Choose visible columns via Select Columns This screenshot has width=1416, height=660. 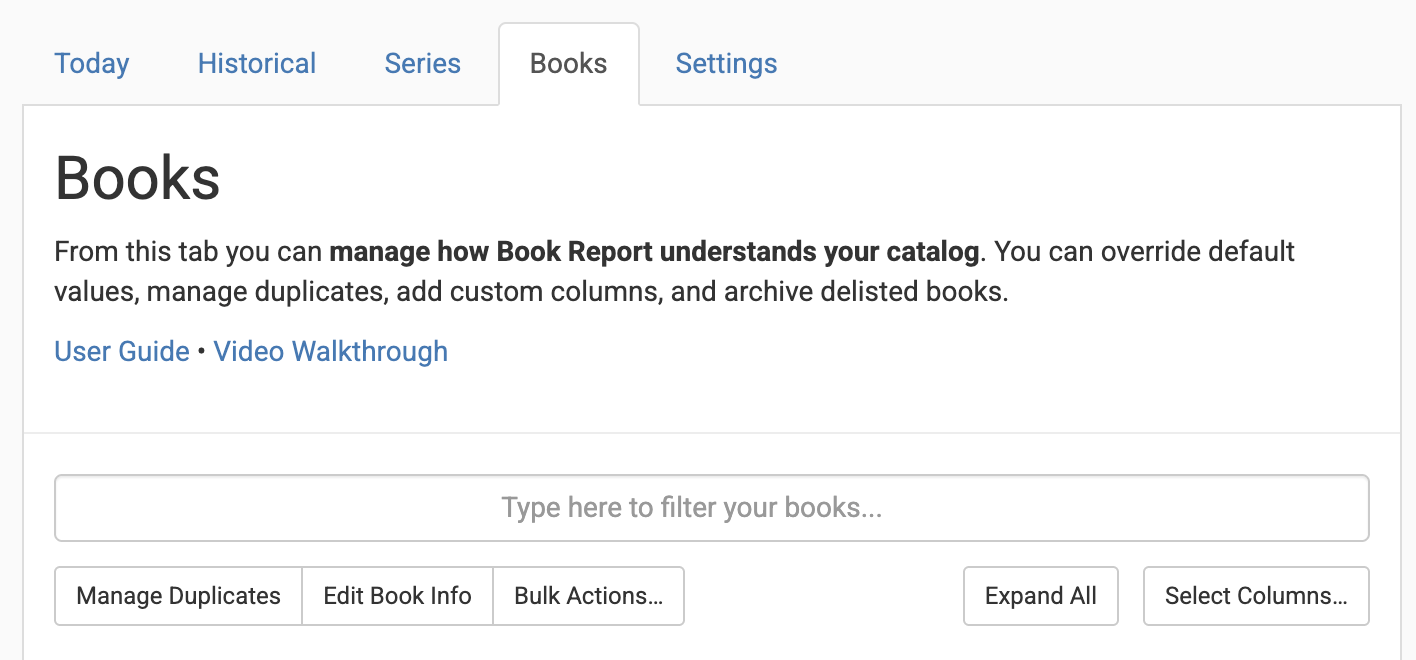1255,595
